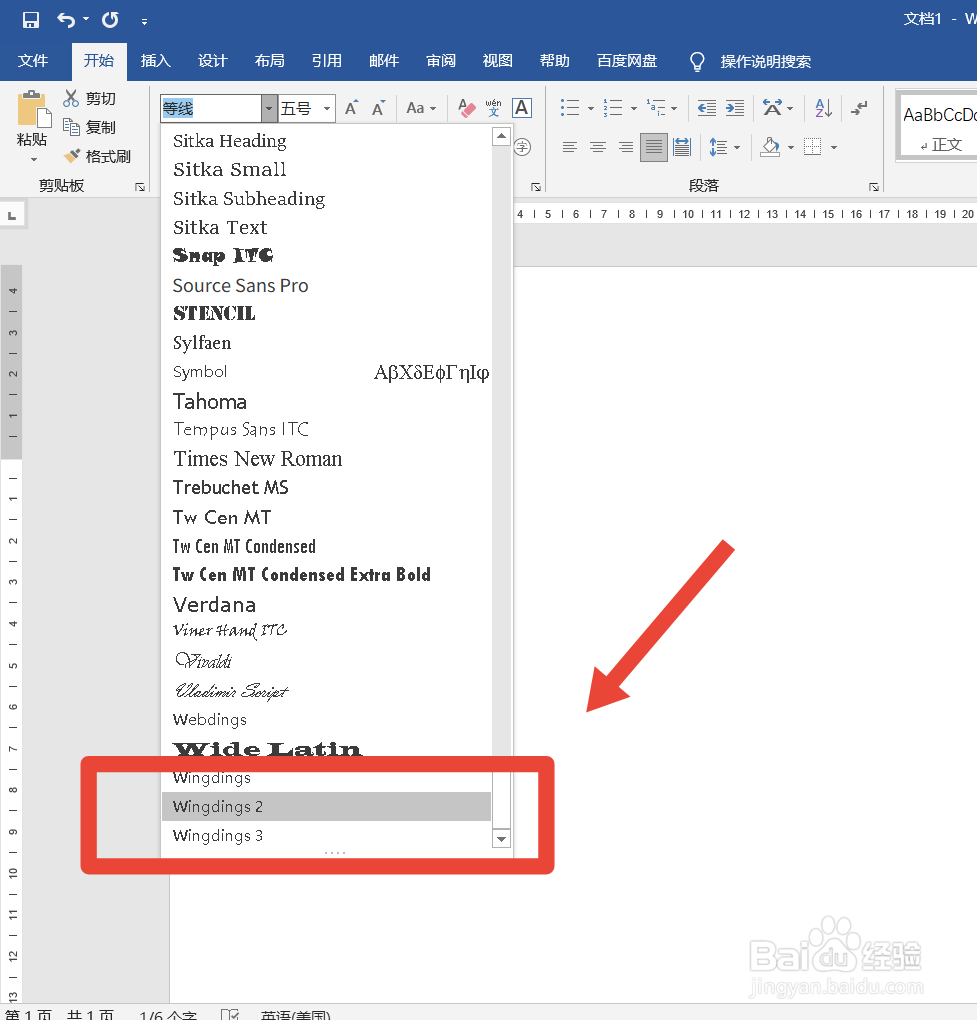Click the Increase Indent icon

735,108
